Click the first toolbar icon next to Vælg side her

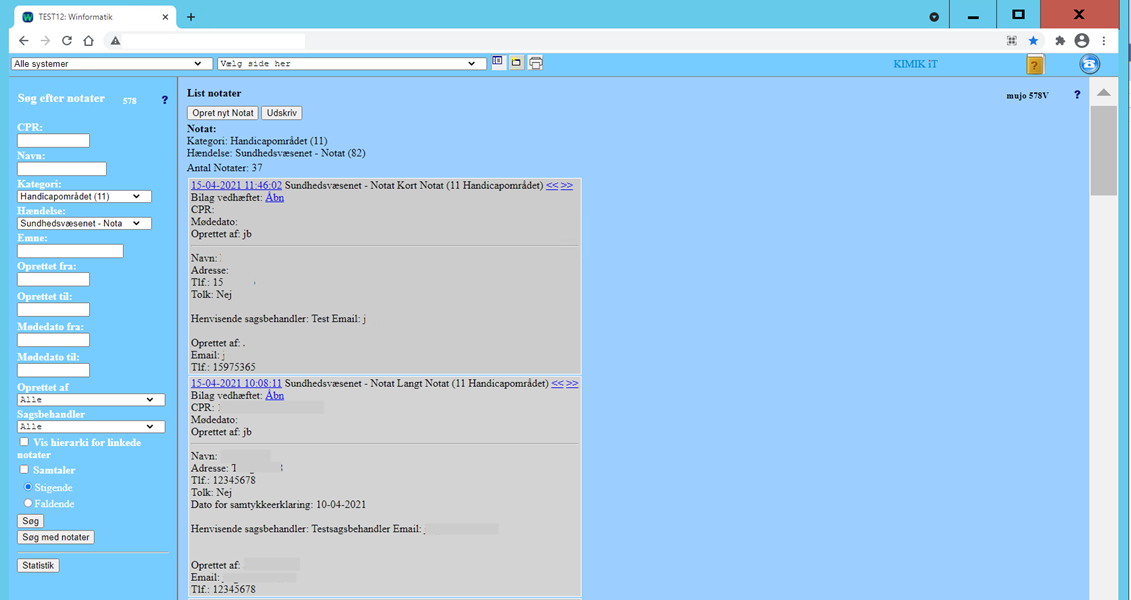[x=498, y=62]
